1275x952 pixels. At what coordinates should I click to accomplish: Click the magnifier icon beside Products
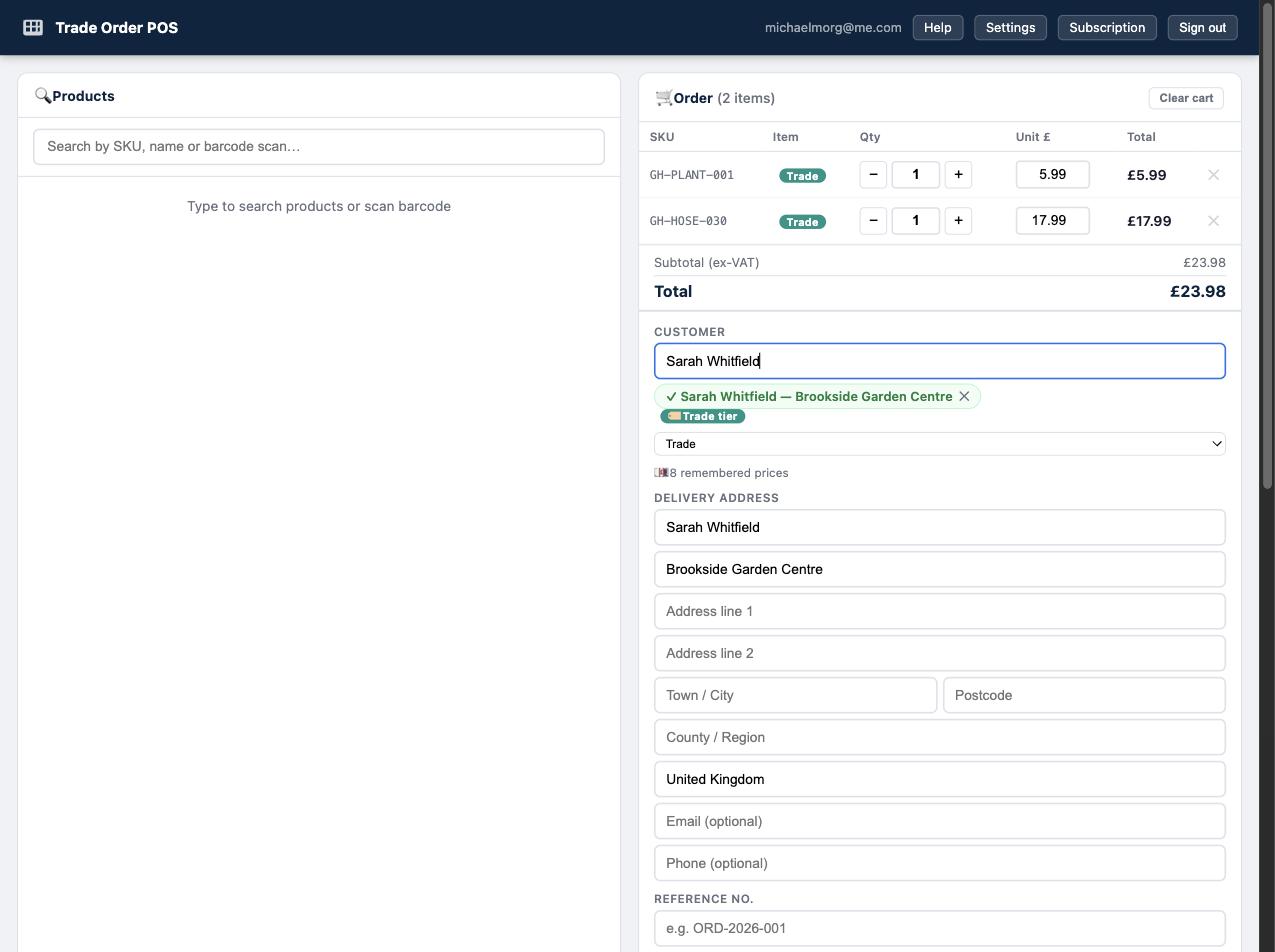click(x=43, y=96)
